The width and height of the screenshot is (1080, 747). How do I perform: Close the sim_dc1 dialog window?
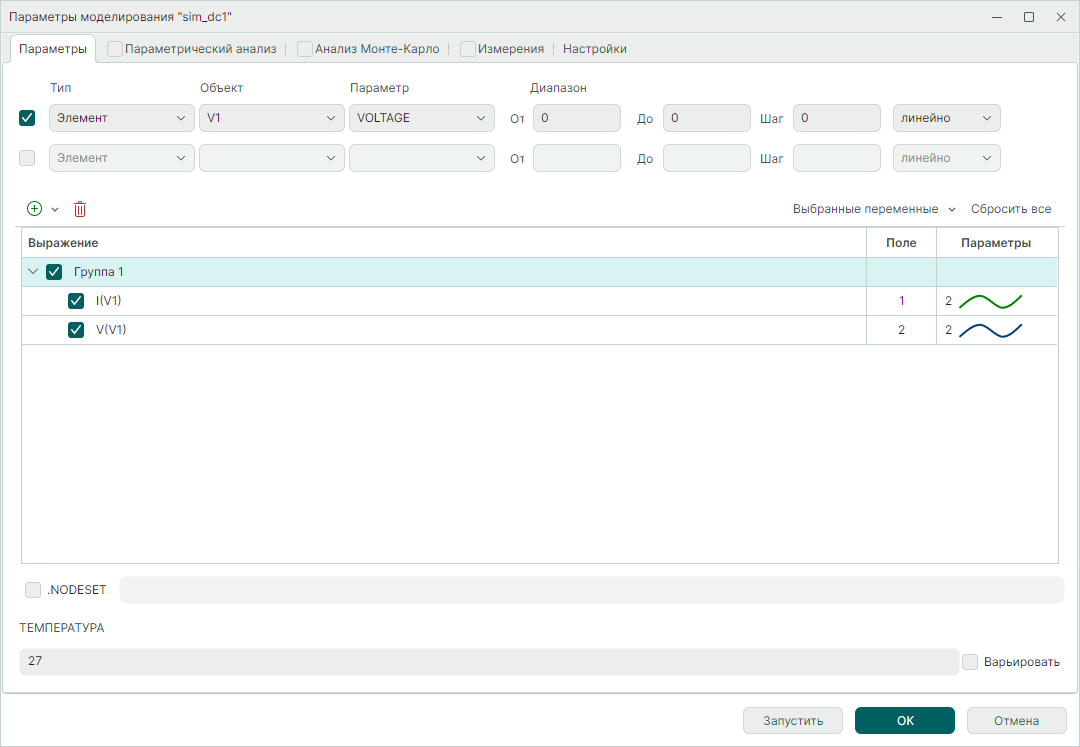click(x=1060, y=17)
